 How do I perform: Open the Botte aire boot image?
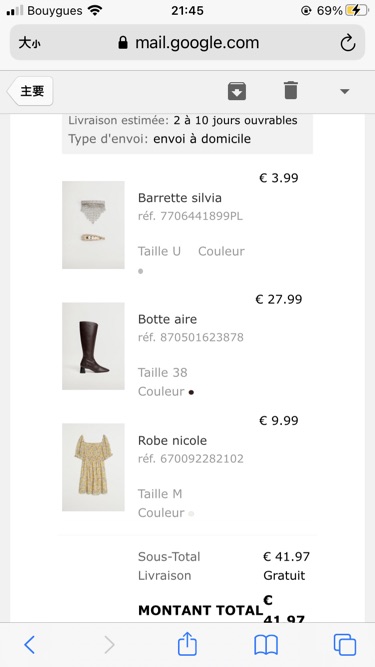[93, 346]
